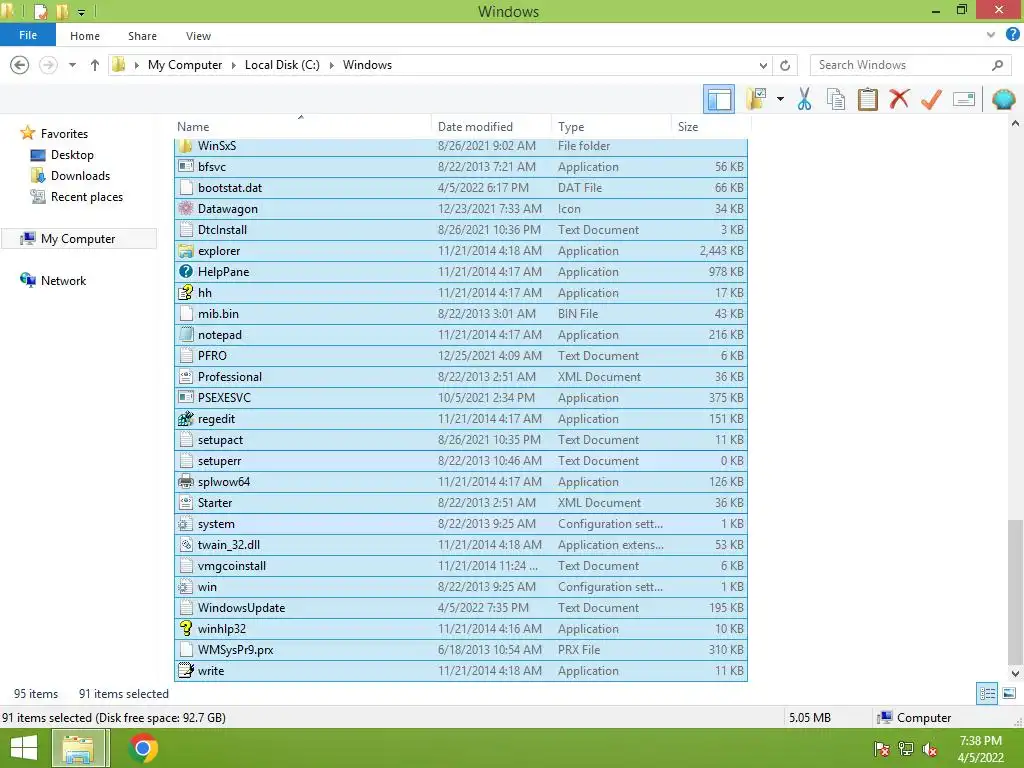This screenshot has height=768, width=1024.
Task: Select the winhlp32 help icon
Action: [x=185, y=628]
